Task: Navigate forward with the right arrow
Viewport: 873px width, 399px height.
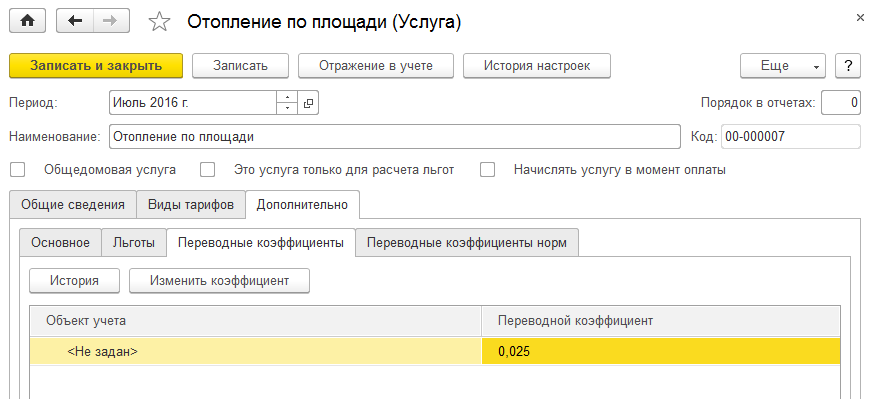Action: pyautogui.click(x=111, y=21)
